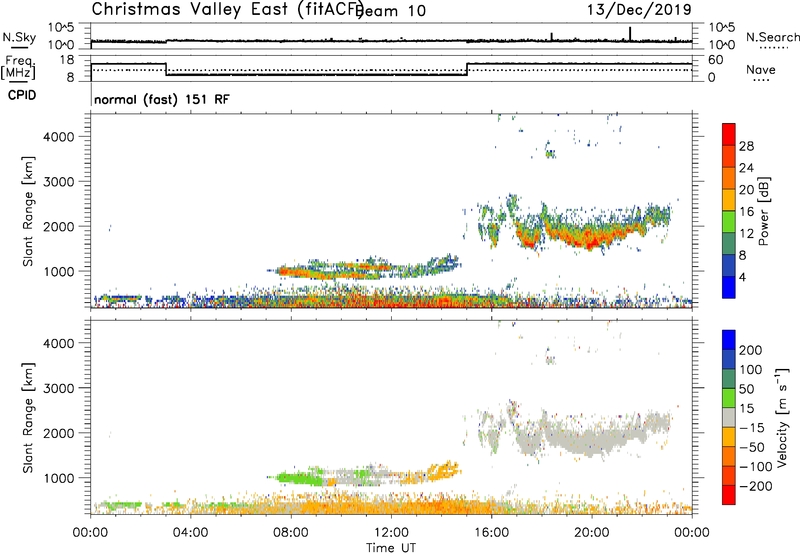Click the 'Freq. [MHz]' axis label

point(18,67)
